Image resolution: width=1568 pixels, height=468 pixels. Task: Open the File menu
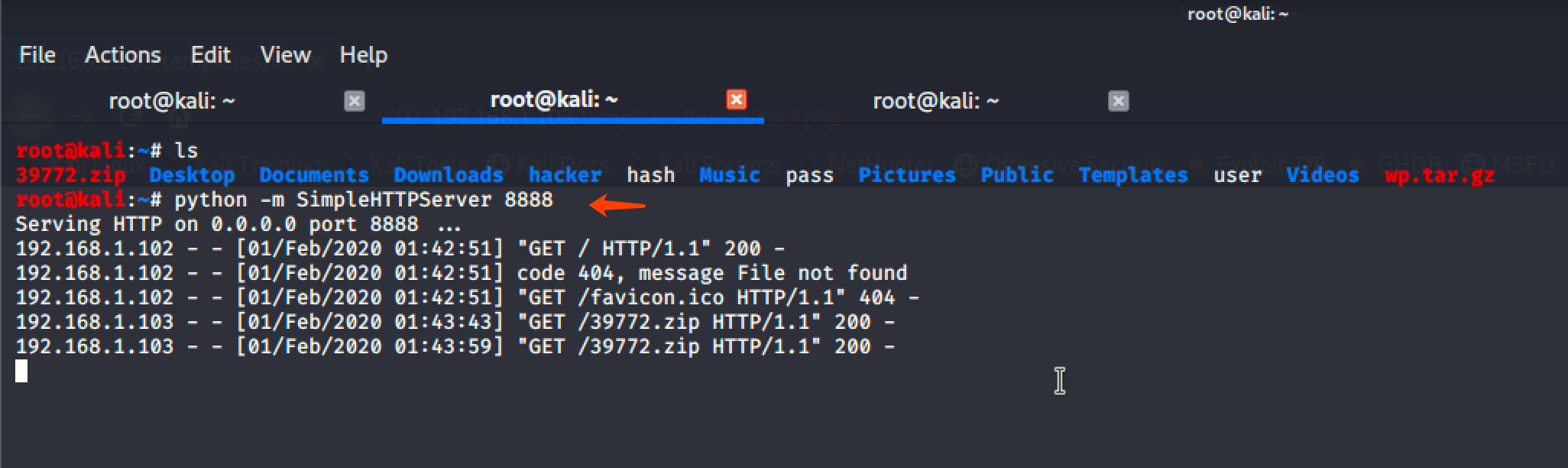(37, 55)
